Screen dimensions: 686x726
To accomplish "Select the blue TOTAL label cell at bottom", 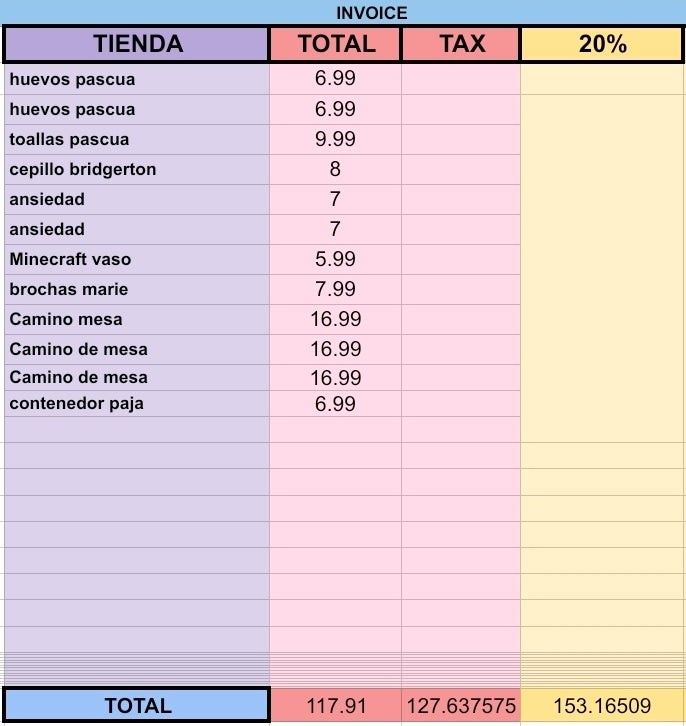I will [x=137, y=706].
